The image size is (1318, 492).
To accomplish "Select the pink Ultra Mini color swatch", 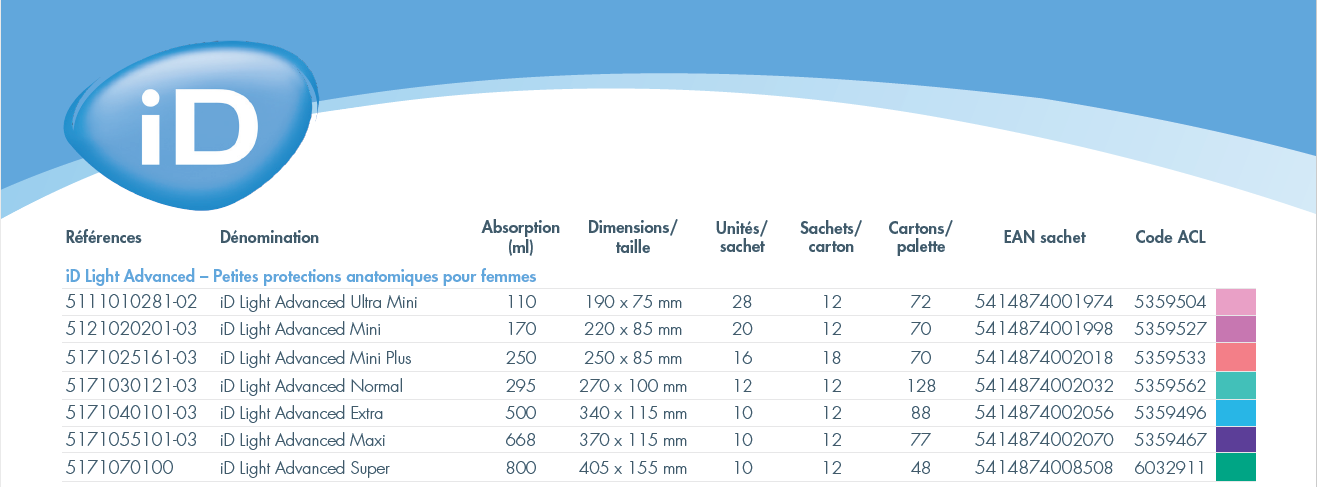I will point(1236,302).
